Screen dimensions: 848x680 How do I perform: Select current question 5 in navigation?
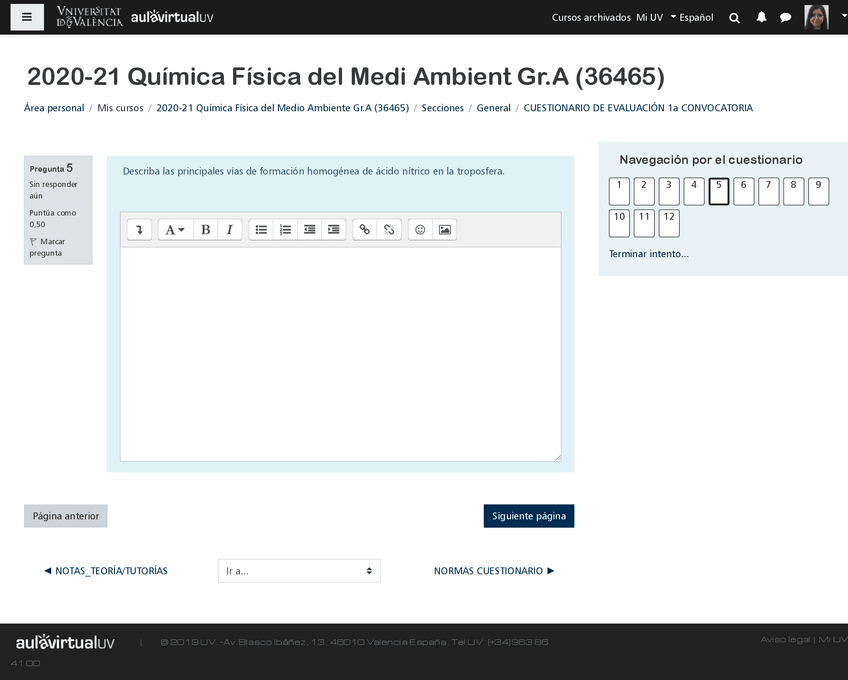[719, 192]
